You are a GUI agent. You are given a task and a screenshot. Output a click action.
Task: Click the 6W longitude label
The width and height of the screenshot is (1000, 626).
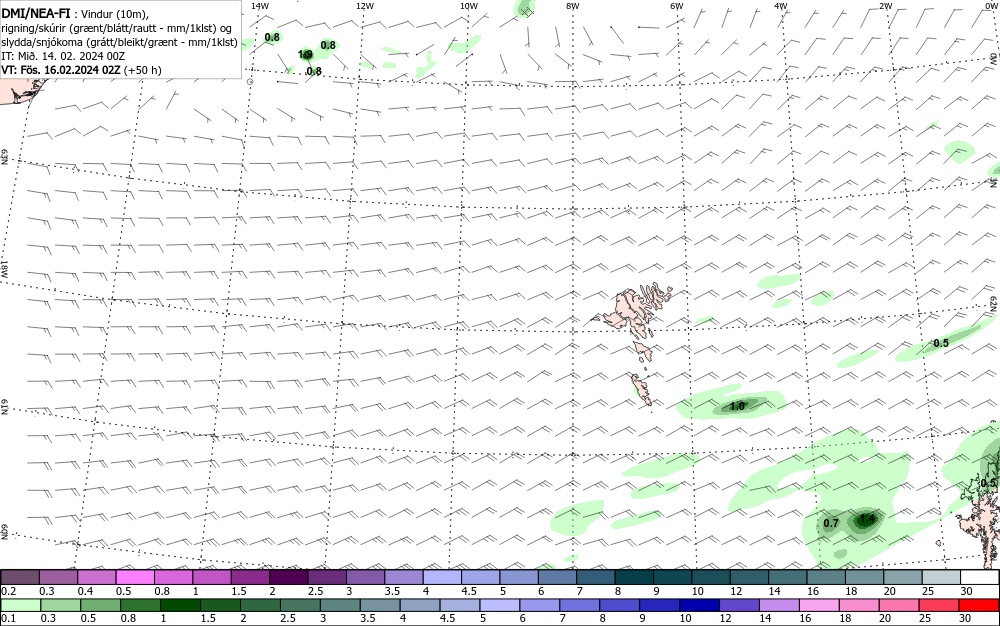pos(677,6)
